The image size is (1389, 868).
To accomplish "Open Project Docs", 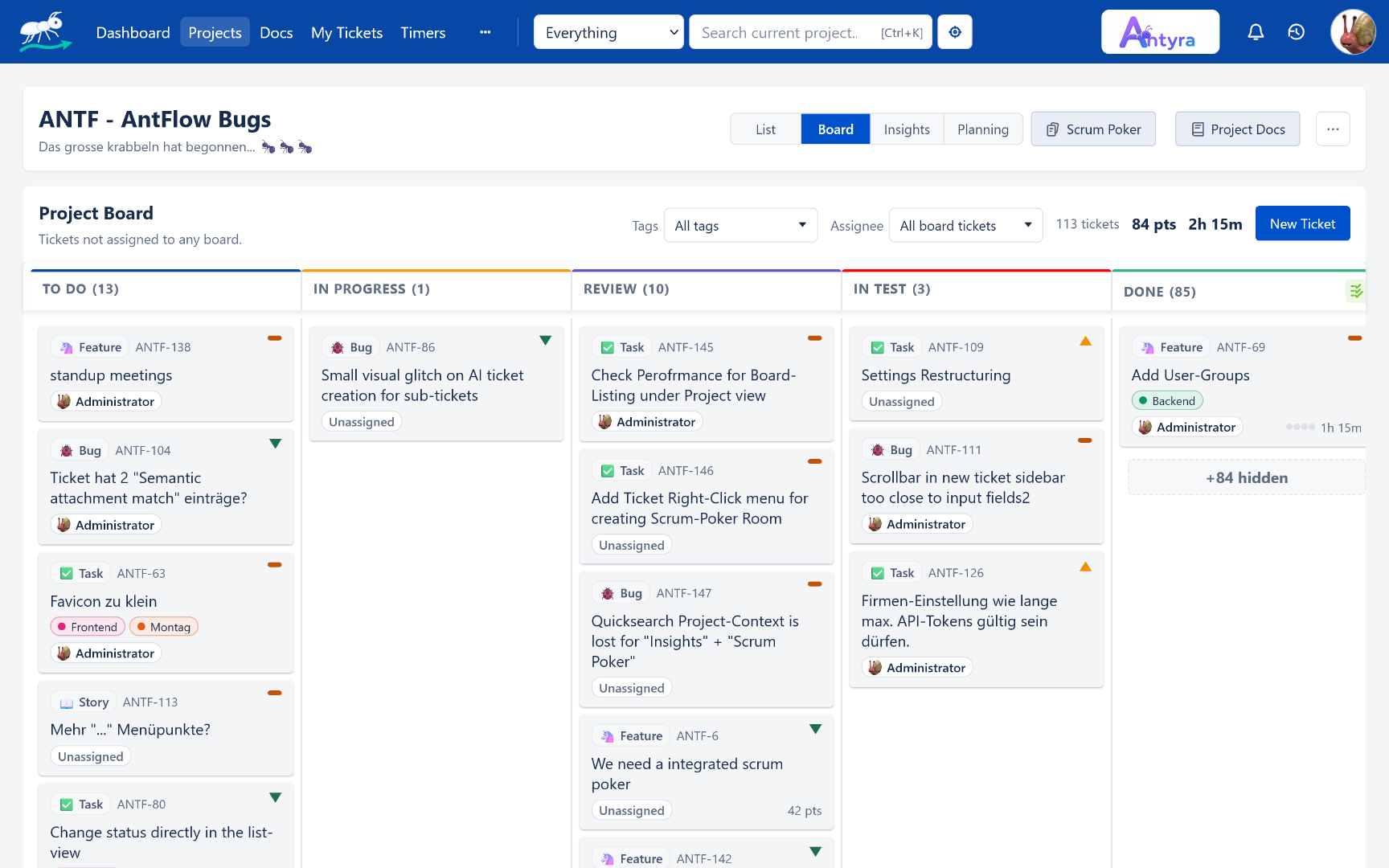I will click(x=1238, y=129).
